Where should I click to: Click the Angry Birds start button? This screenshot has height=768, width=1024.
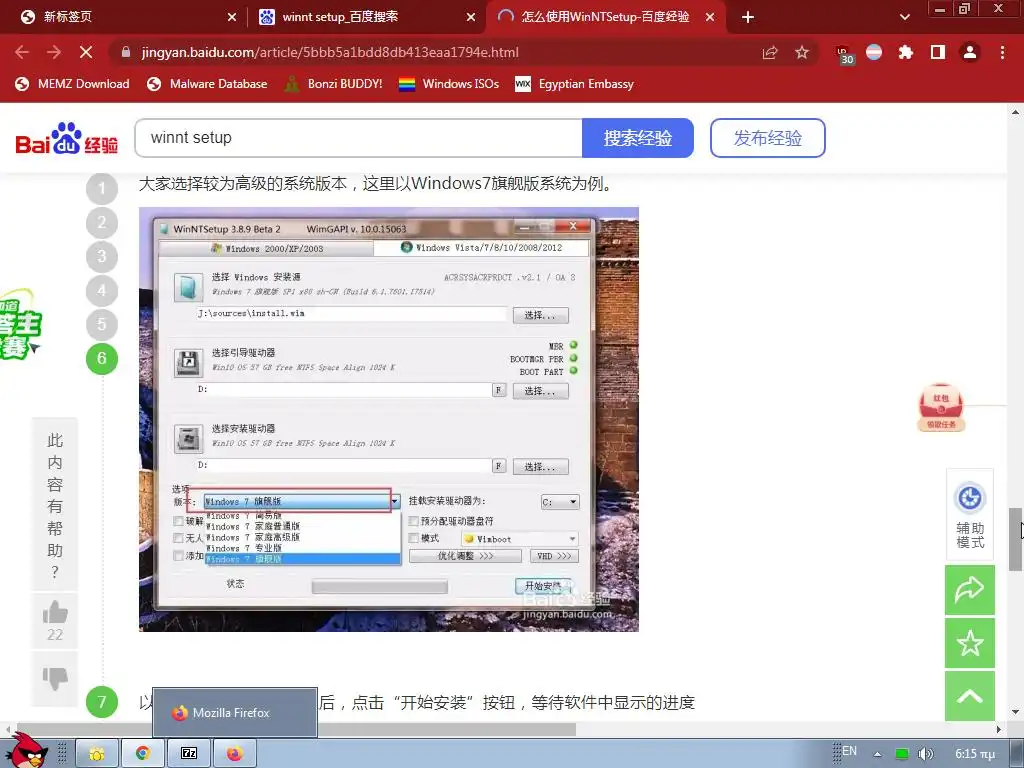26,750
